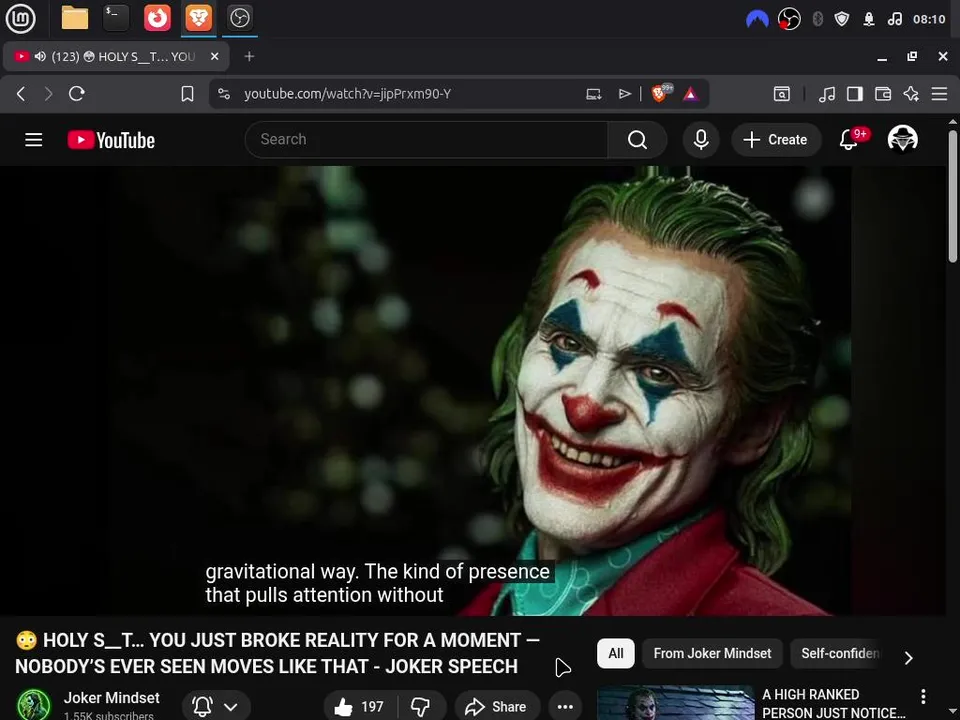Screen dimensions: 960x720
Task: Click the URL in address bar
Action: 347,94
